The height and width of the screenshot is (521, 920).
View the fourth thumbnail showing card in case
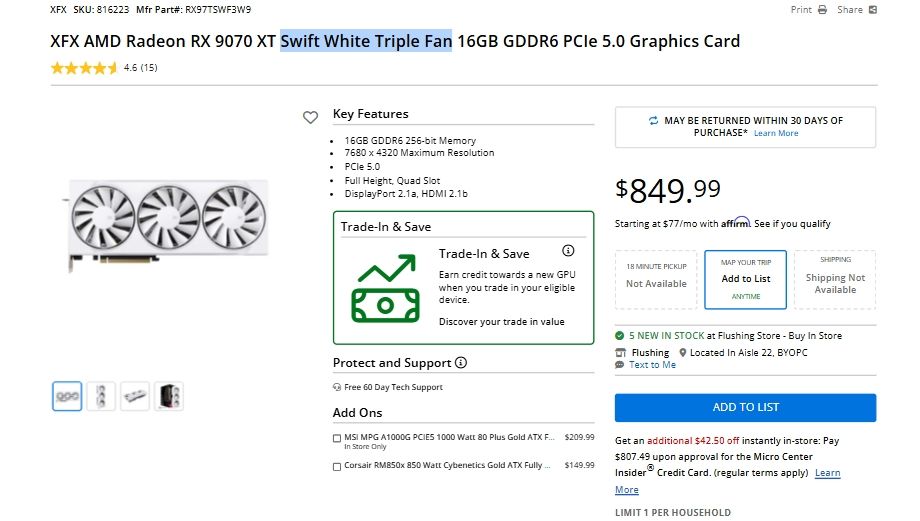169,397
